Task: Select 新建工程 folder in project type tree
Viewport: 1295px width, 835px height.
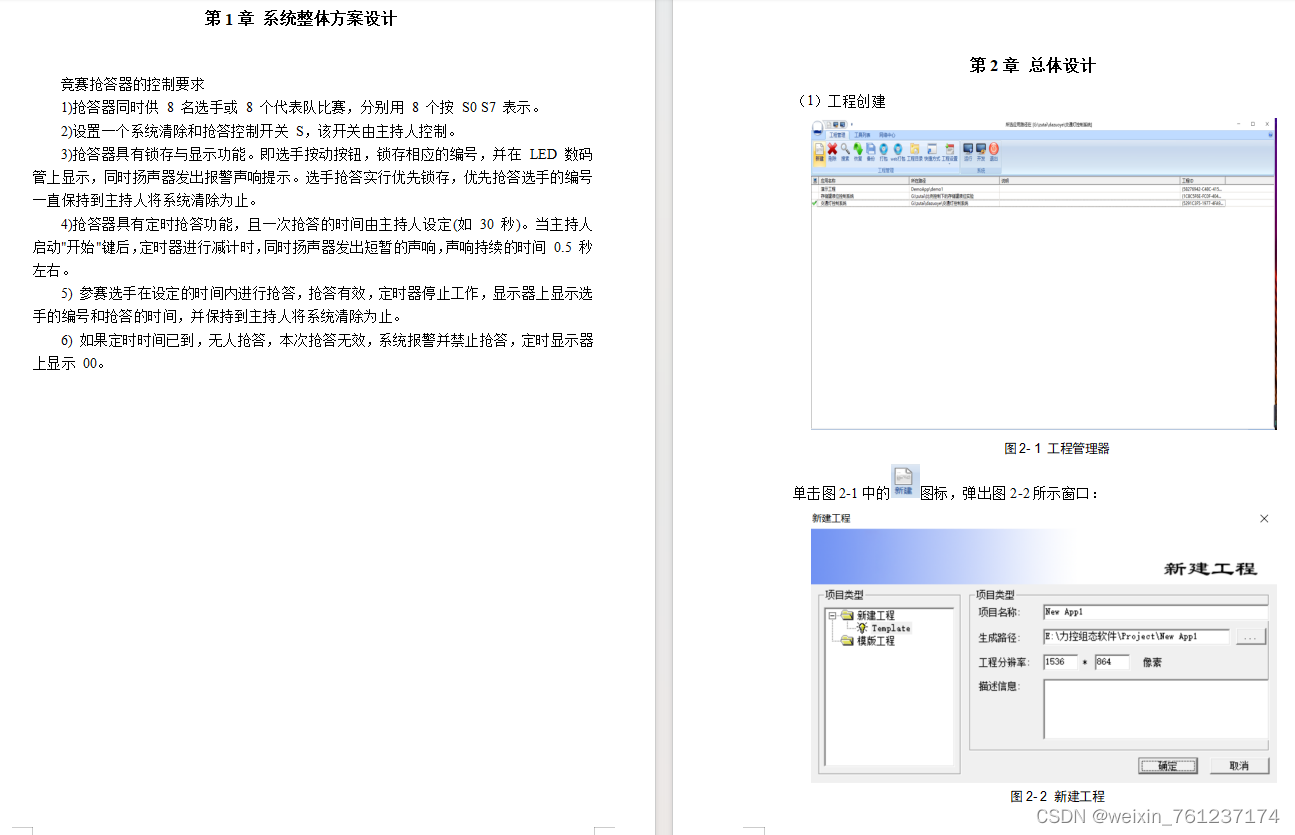Action: point(868,616)
